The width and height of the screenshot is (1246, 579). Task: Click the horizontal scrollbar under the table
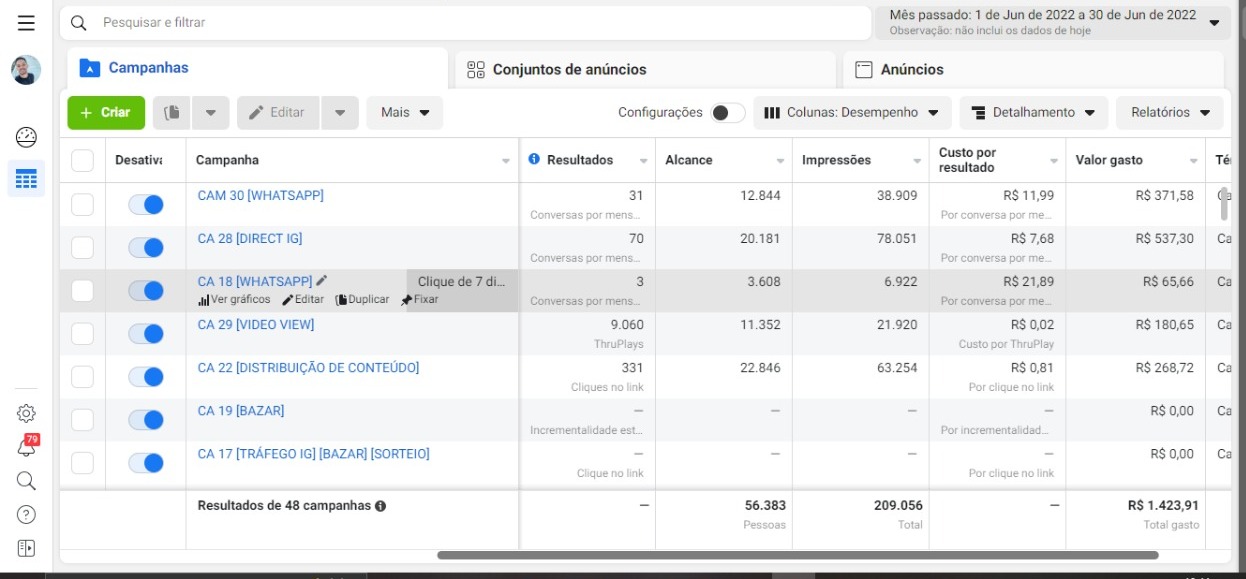pyautogui.click(x=797, y=555)
